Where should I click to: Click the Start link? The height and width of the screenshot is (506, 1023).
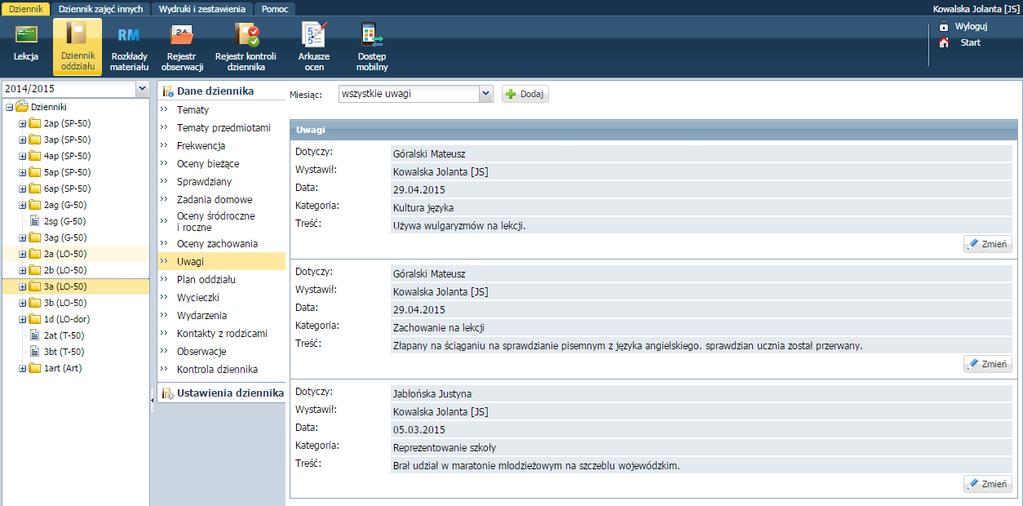[x=970, y=42]
